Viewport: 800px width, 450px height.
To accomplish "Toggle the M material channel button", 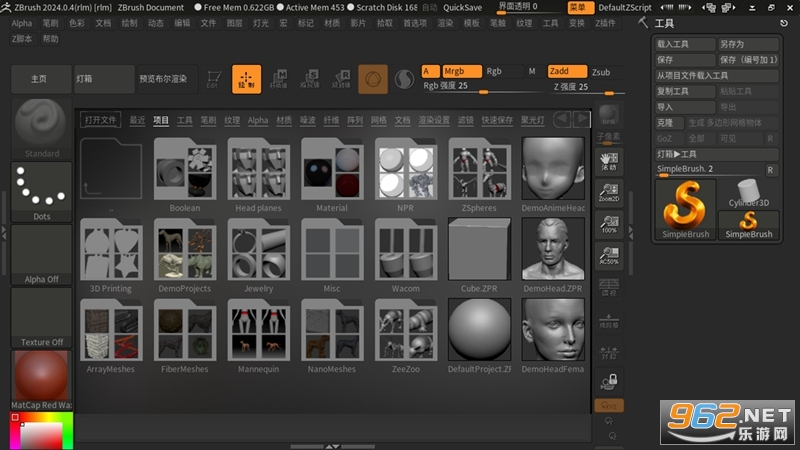I will 532,71.
